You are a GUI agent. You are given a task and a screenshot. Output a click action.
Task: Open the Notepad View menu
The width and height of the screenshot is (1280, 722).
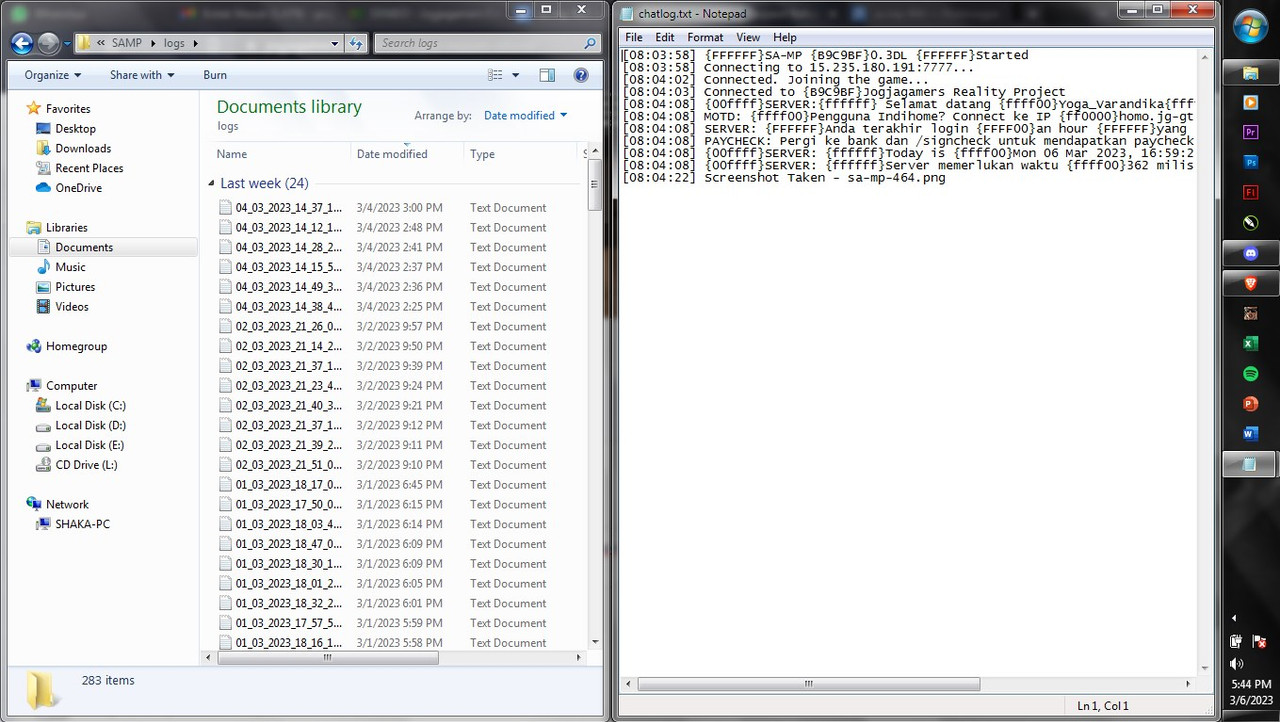click(x=748, y=37)
